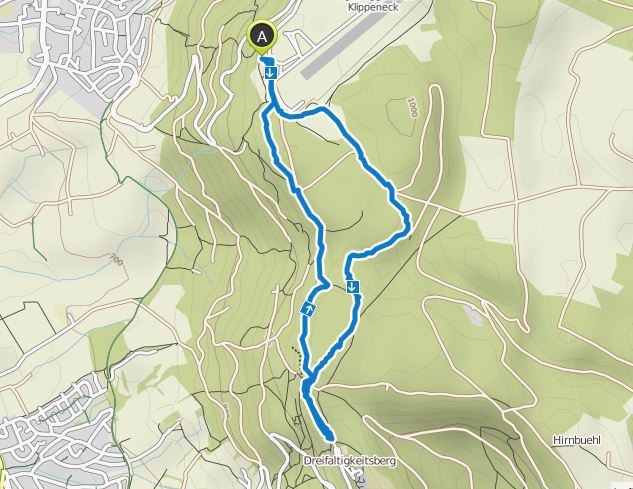Click the Dreifaltigkeitsberg place label
The height and width of the screenshot is (489, 633).
click(350, 461)
